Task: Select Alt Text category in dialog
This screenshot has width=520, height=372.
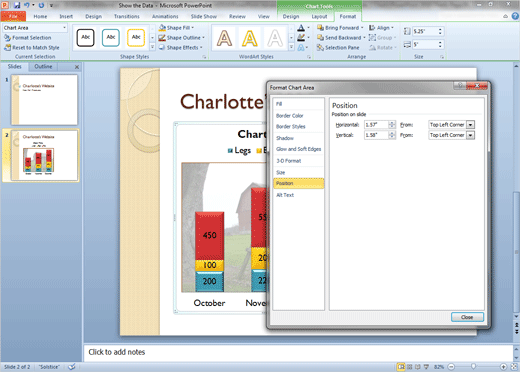Action: (x=298, y=195)
